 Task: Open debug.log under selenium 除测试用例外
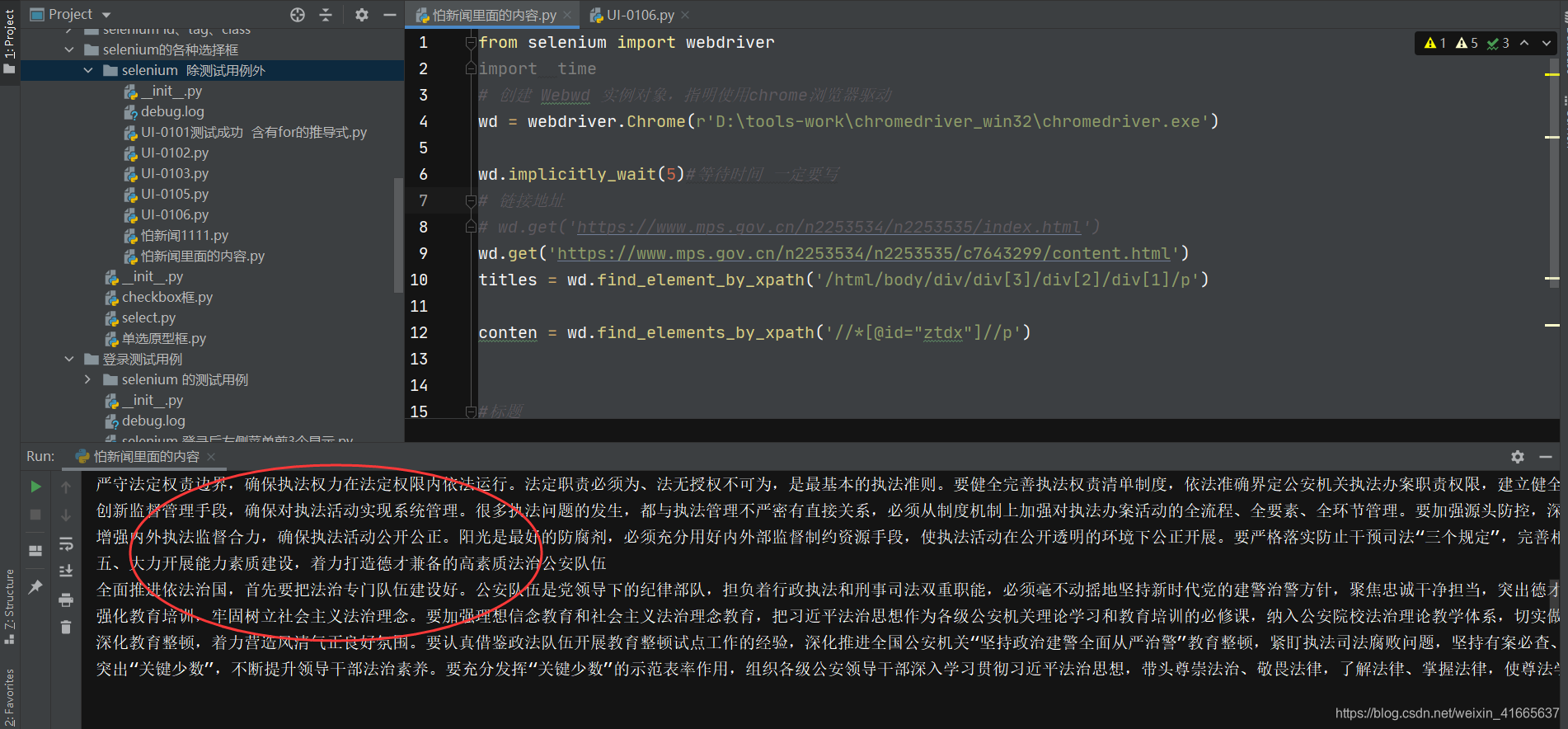(171, 111)
